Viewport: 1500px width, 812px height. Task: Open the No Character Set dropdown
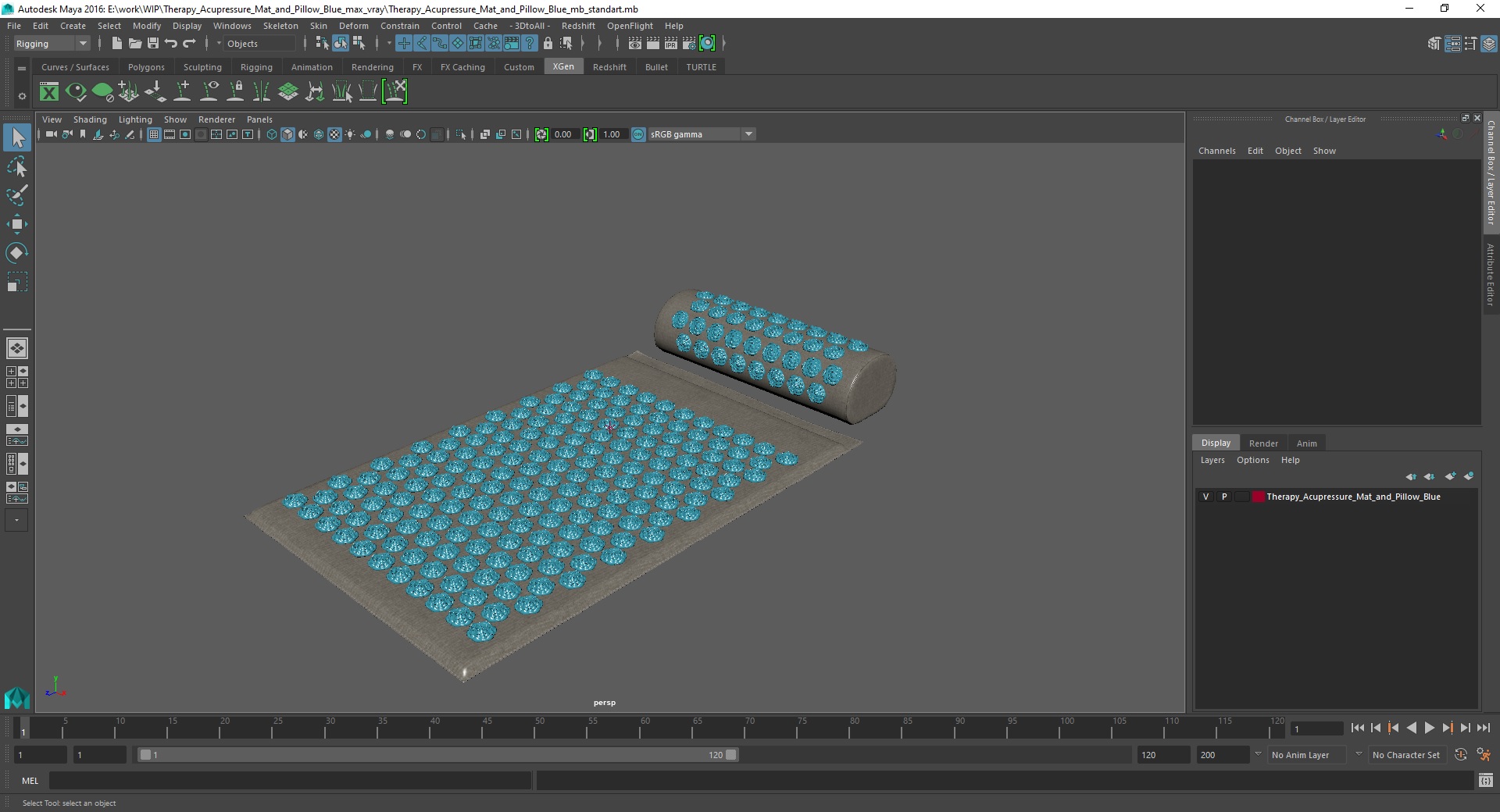tap(1409, 755)
